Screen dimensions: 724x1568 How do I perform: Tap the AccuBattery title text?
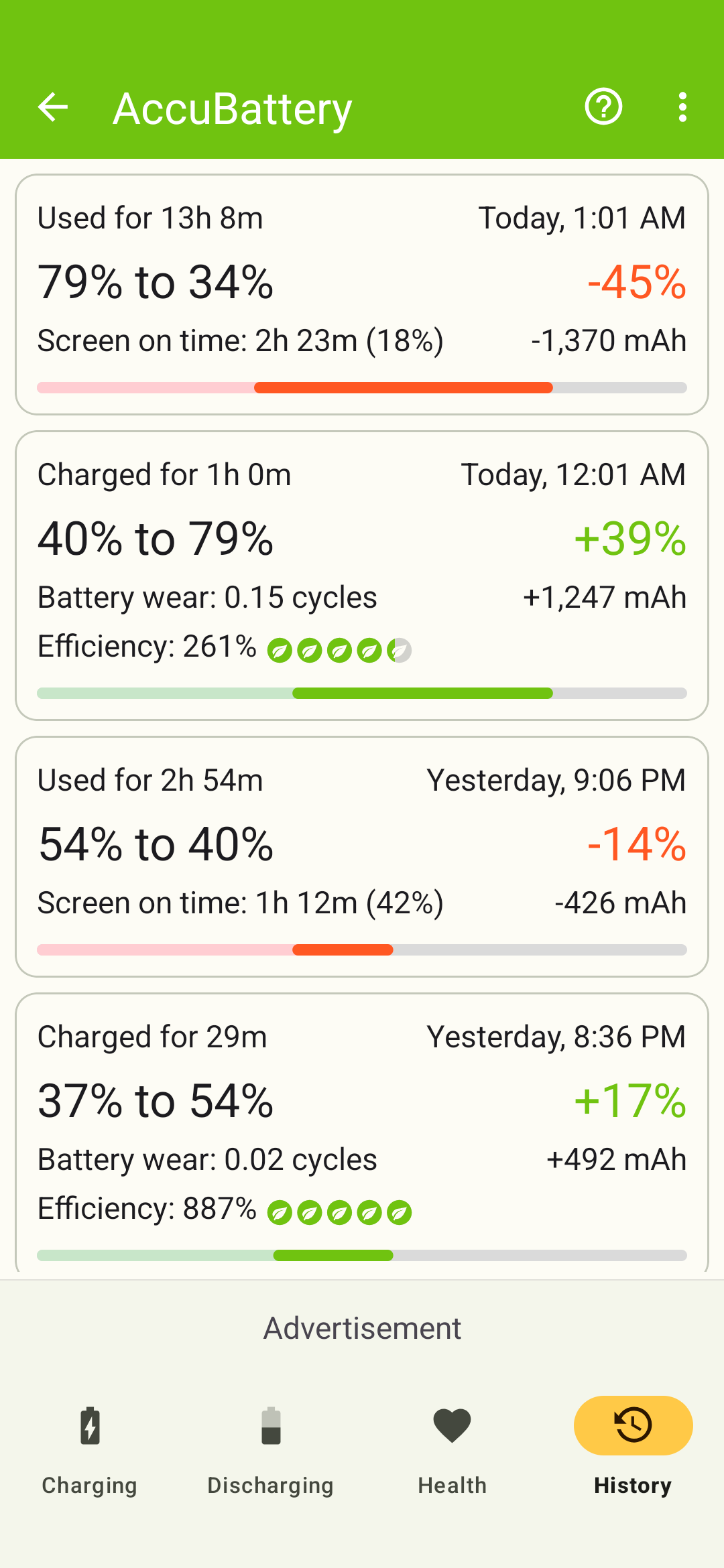[x=233, y=109]
